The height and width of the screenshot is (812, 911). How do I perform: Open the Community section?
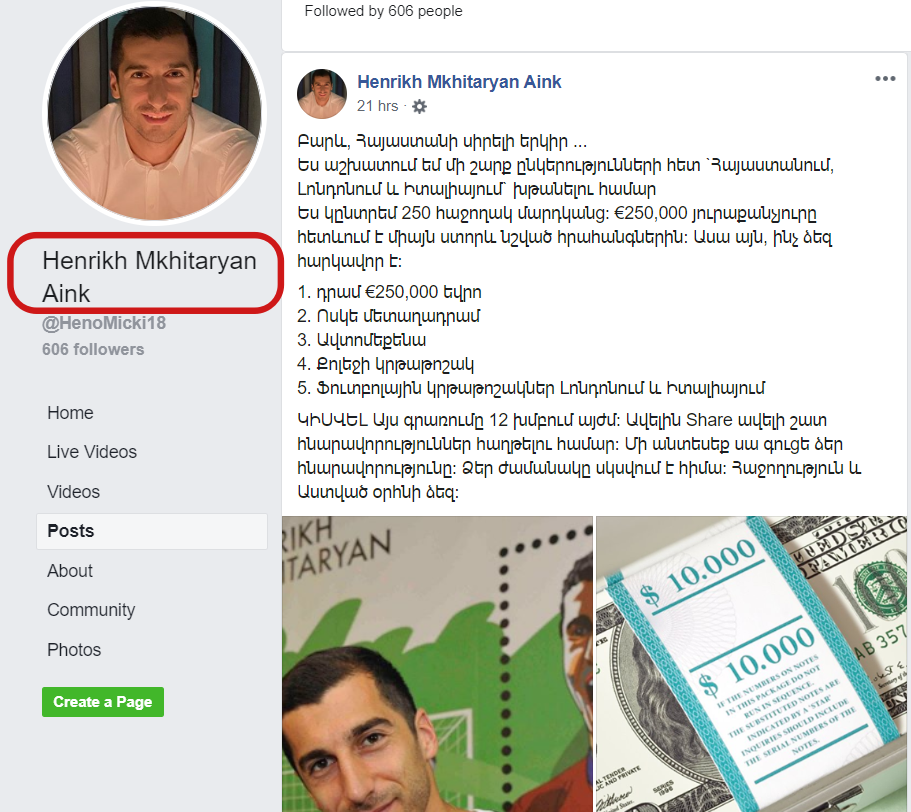(91, 610)
